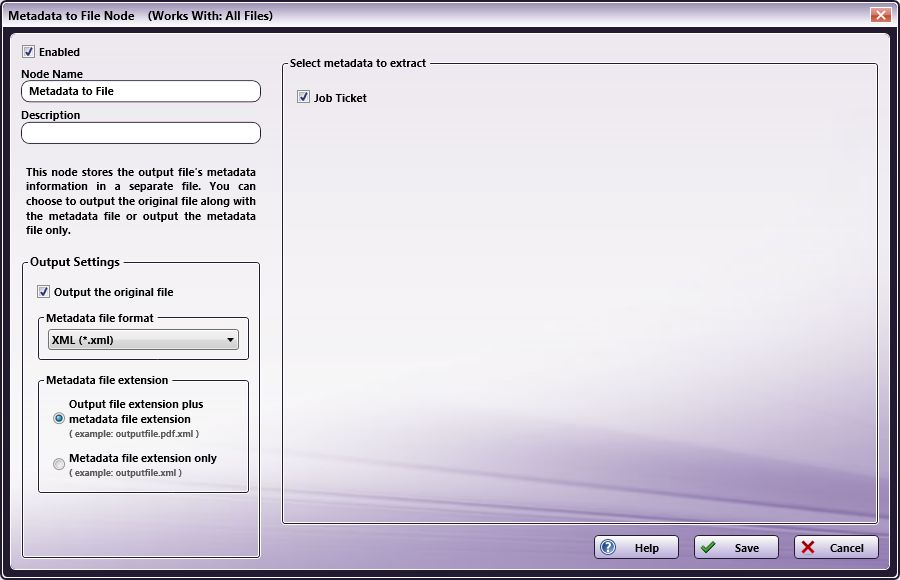900x580 pixels.
Task: Close the Metadata to File Node dialog
Action: (x=880, y=15)
